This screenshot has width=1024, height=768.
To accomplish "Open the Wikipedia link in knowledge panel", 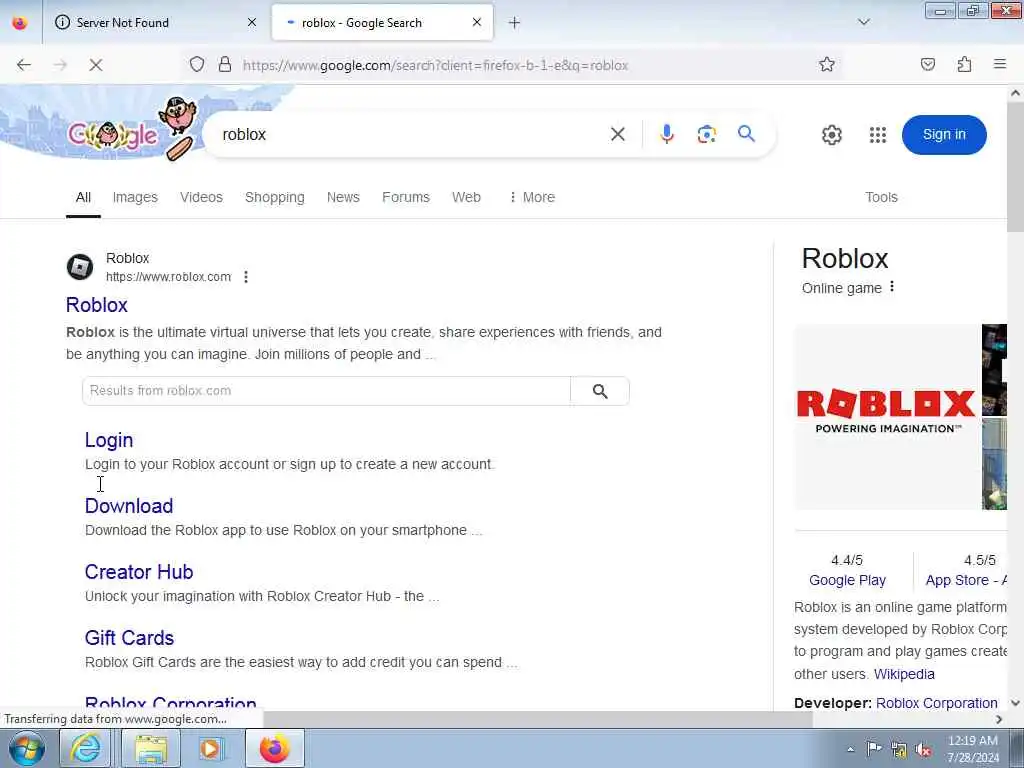I will 904,674.
